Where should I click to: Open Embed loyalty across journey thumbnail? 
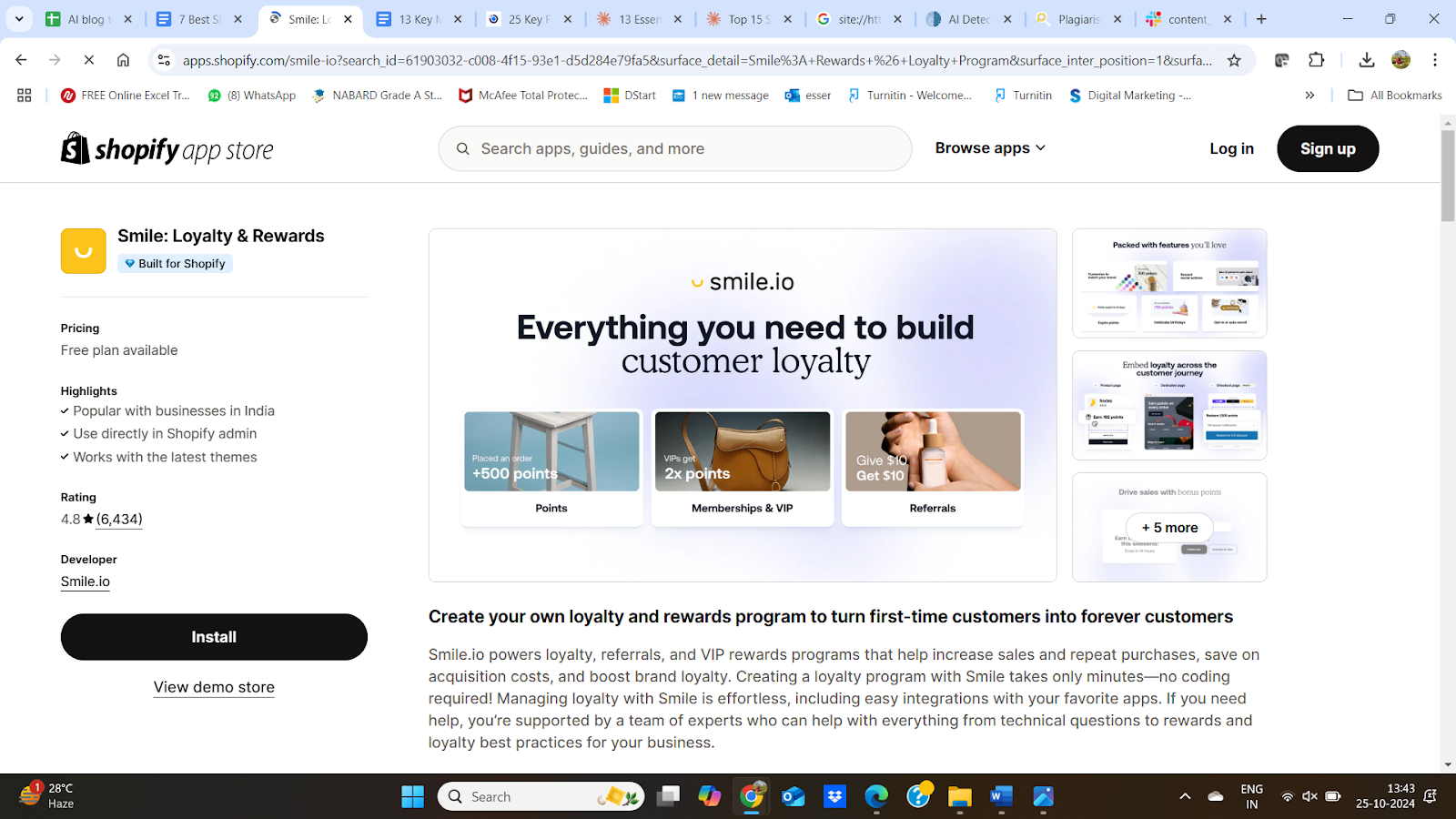pos(1169,405)
